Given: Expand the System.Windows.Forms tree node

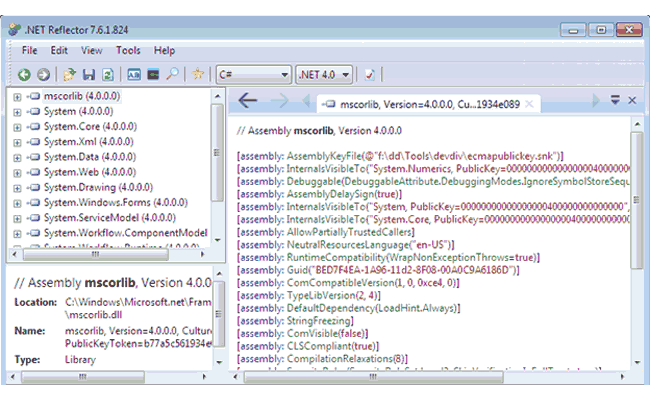Looking at the screenshot, I should (x=17, y=203).
